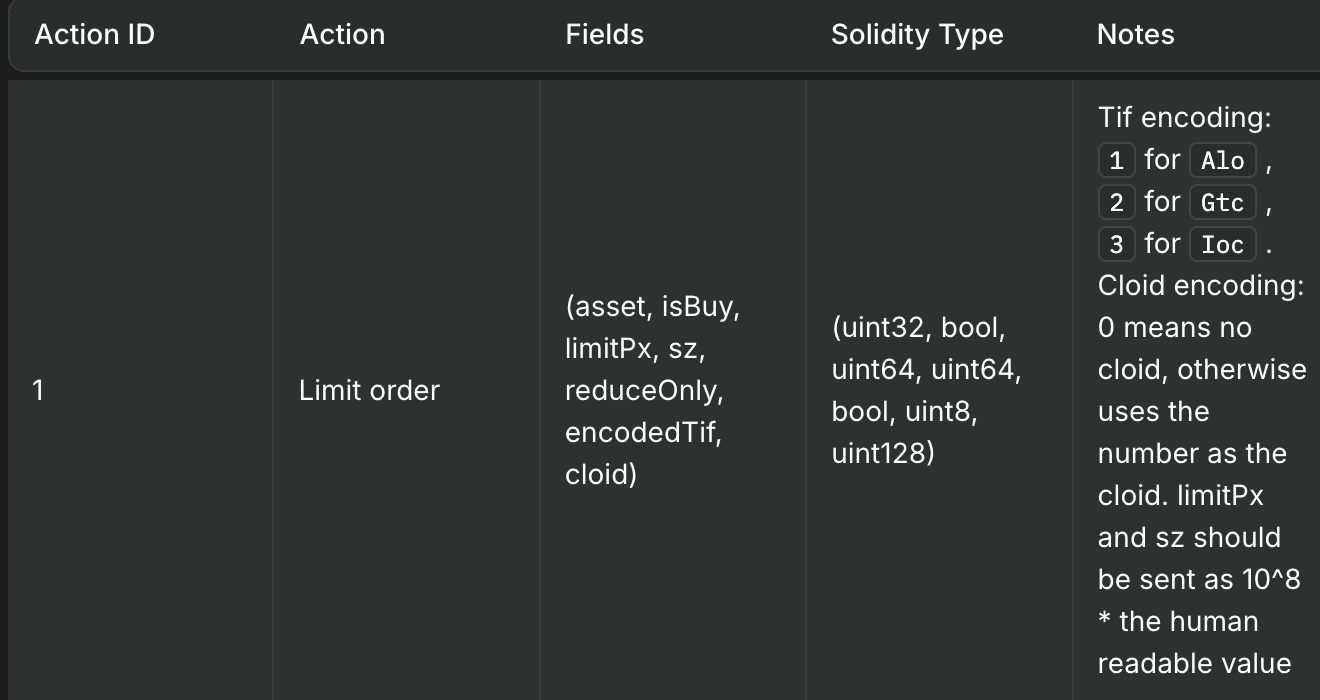
Task: Click the code badge 2 before Gtc
Action: point(1116,202)
